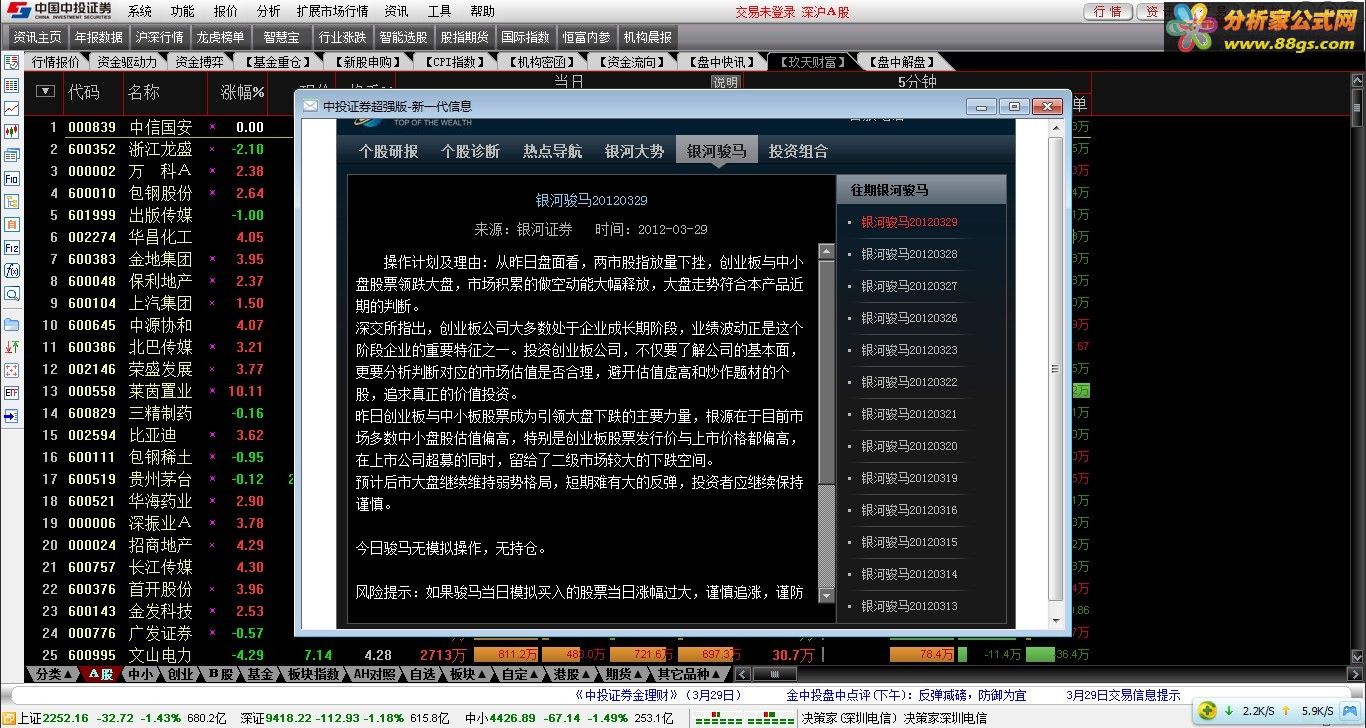This screenshot has width=1366, height=728.
Task: Click the 机构晨报 toolbar button
Action: (648, 36)
